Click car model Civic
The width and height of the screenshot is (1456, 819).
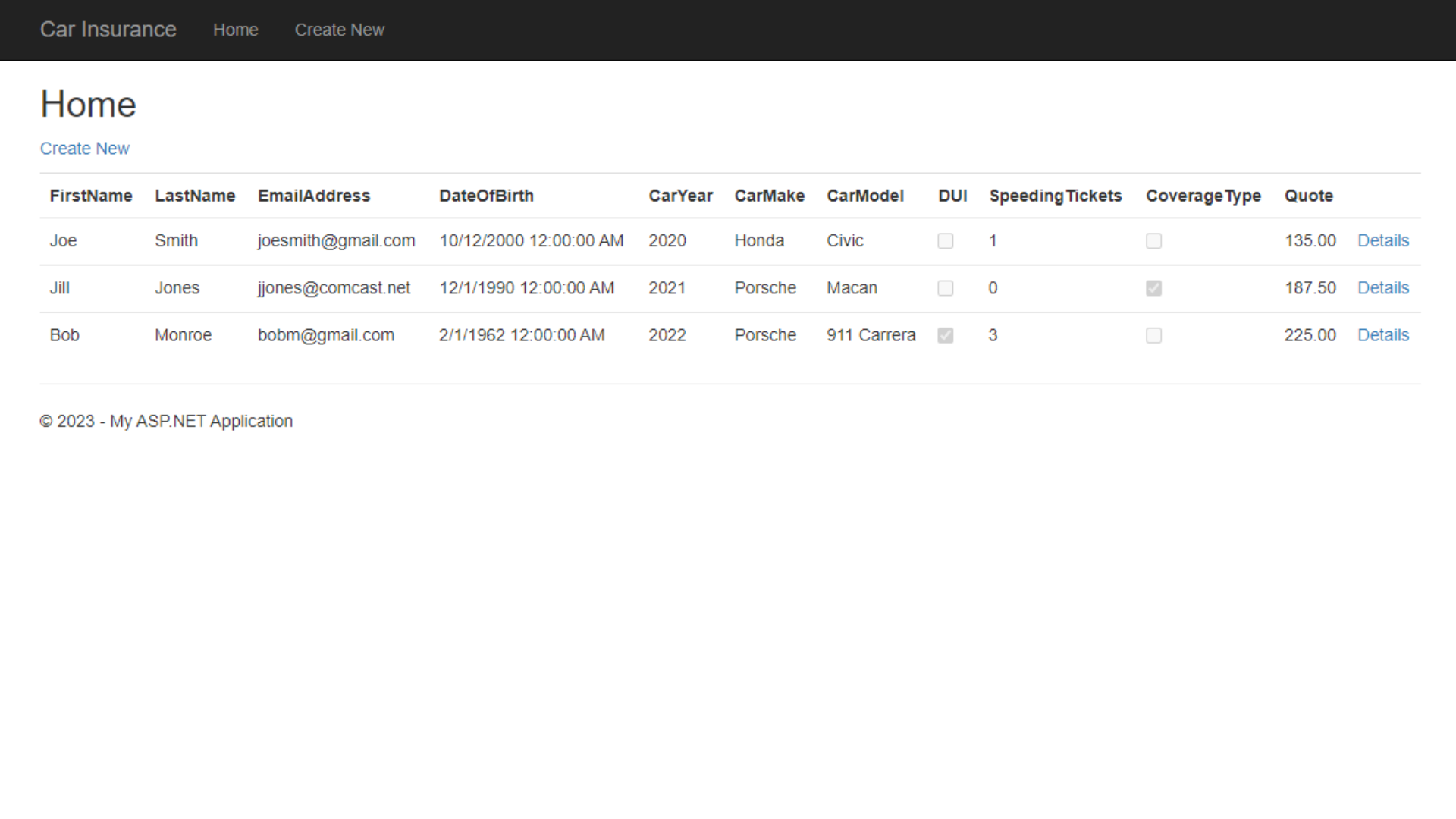pyautogui.click(x=845, y=240)
